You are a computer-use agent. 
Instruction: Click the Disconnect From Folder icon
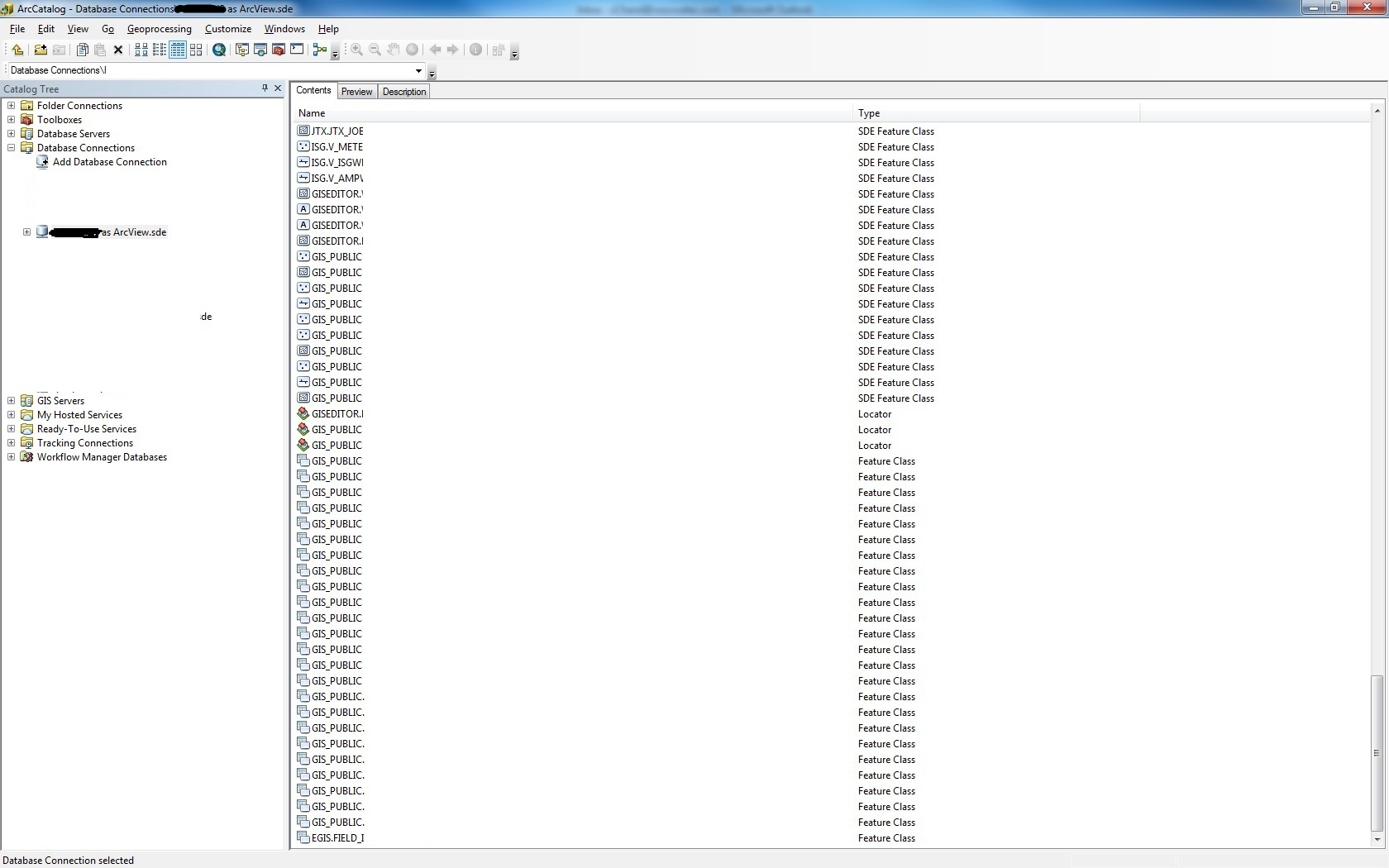(59, 50)
